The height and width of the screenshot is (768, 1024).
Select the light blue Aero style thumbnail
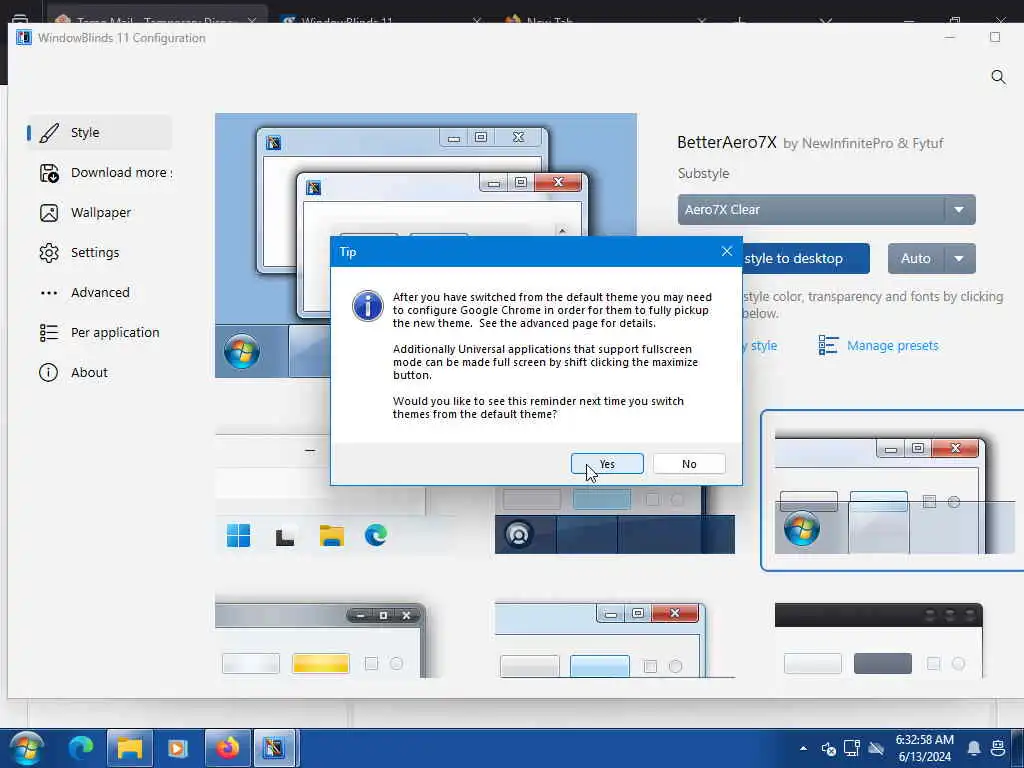(615, 640)
